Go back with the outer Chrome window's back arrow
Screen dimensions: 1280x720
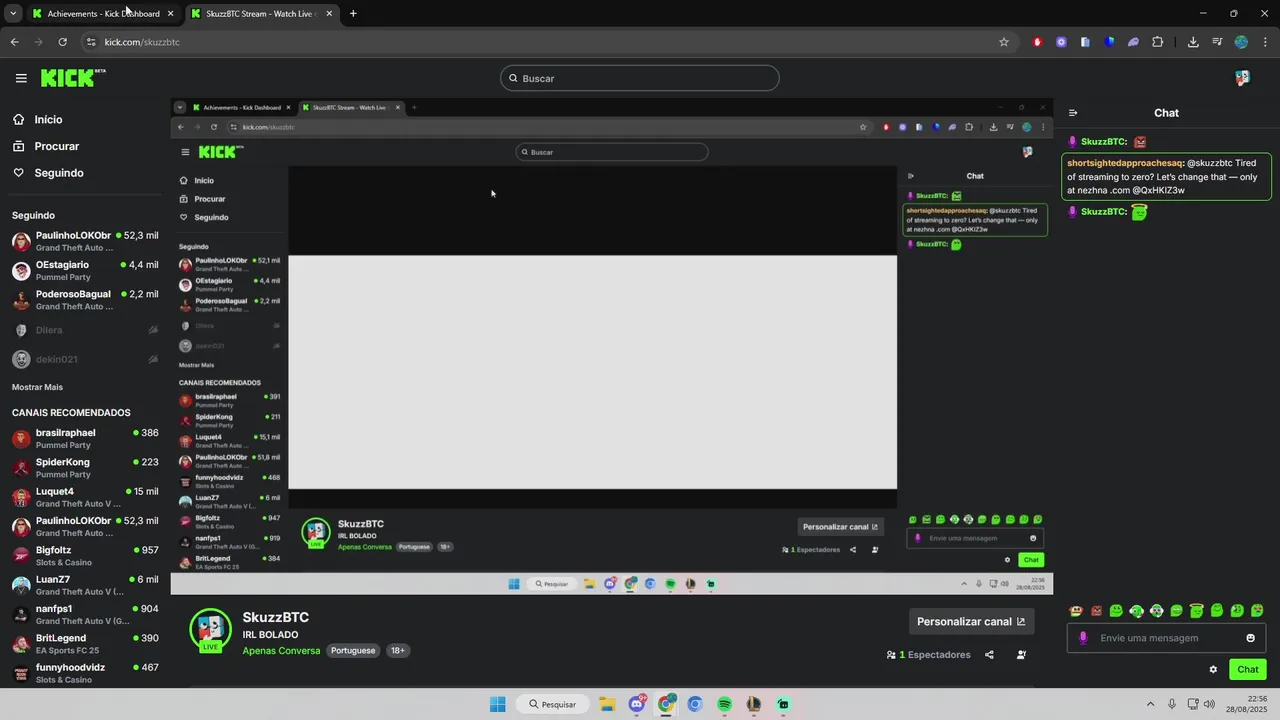(x=14, y=42)
